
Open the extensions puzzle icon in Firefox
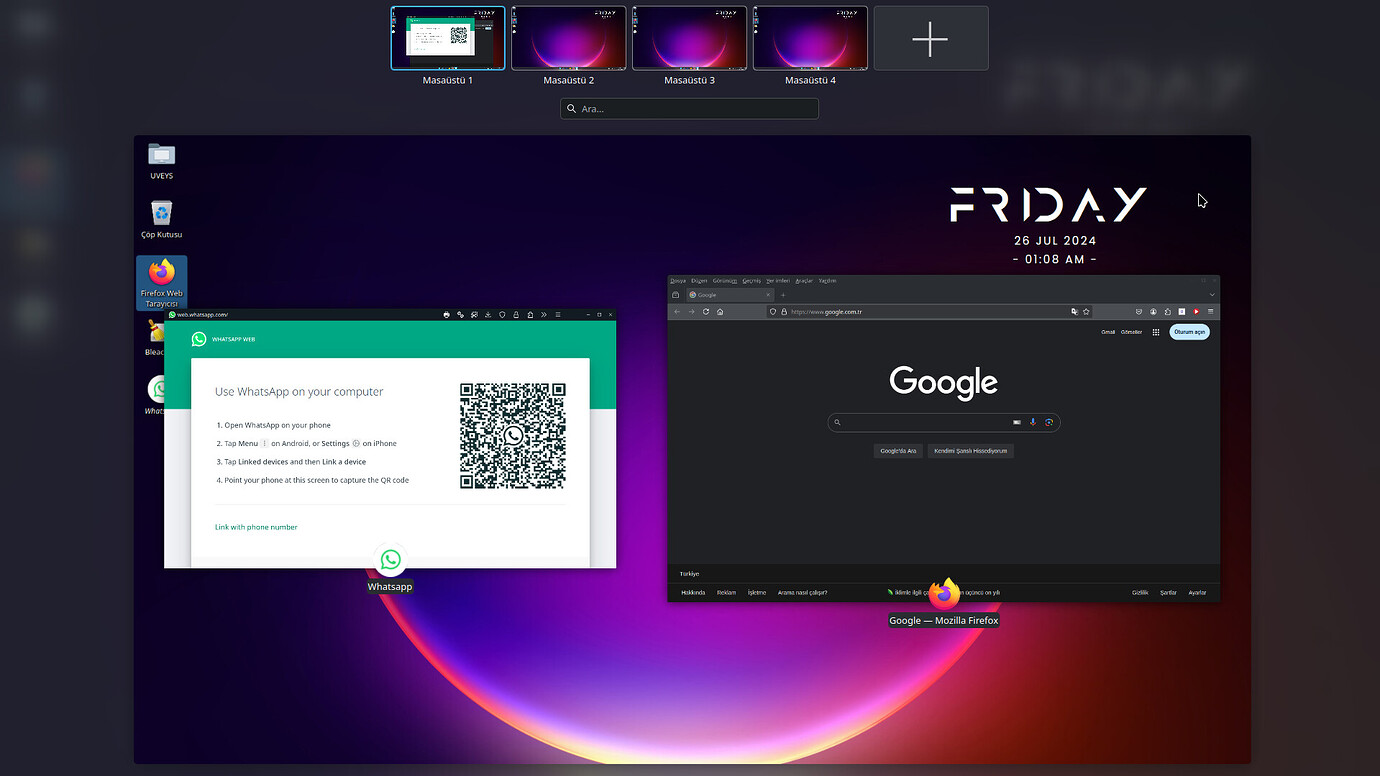click(1167, 312)
